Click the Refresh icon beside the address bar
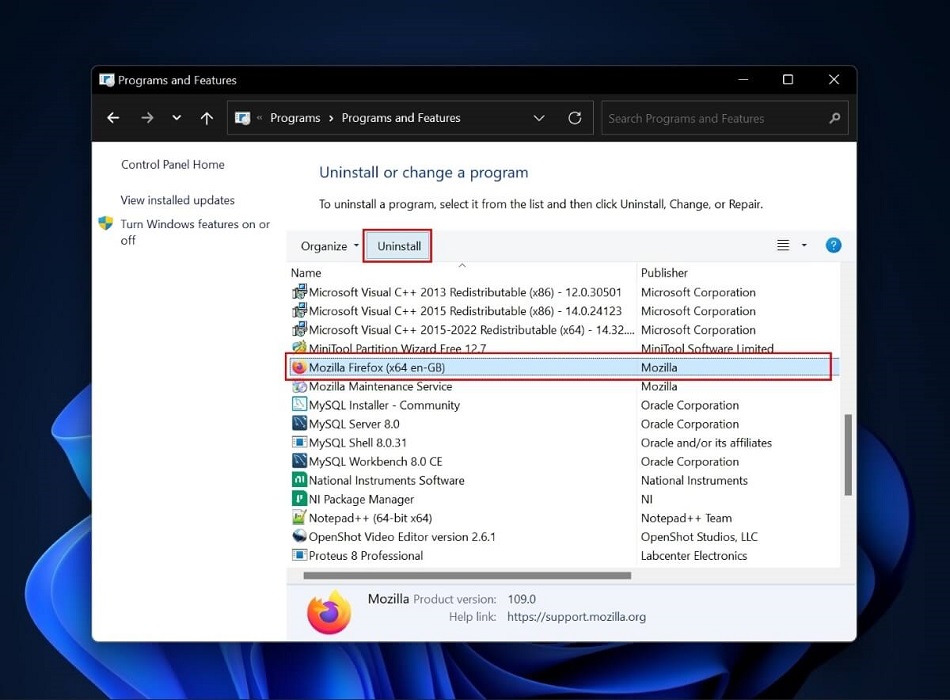 (574, 117)
